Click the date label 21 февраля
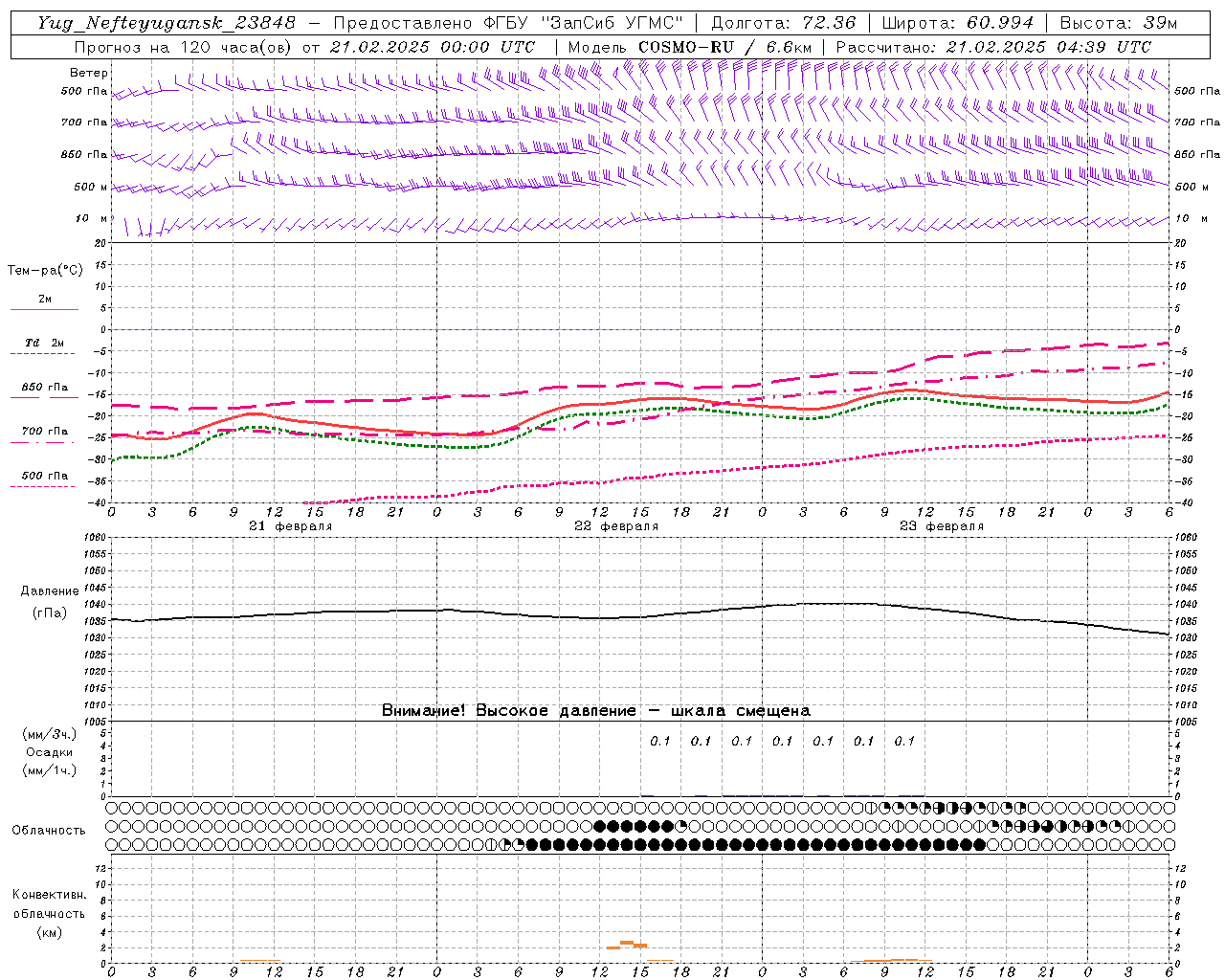The width and height of the screenshot is (1225, 980). coord(291,526)
